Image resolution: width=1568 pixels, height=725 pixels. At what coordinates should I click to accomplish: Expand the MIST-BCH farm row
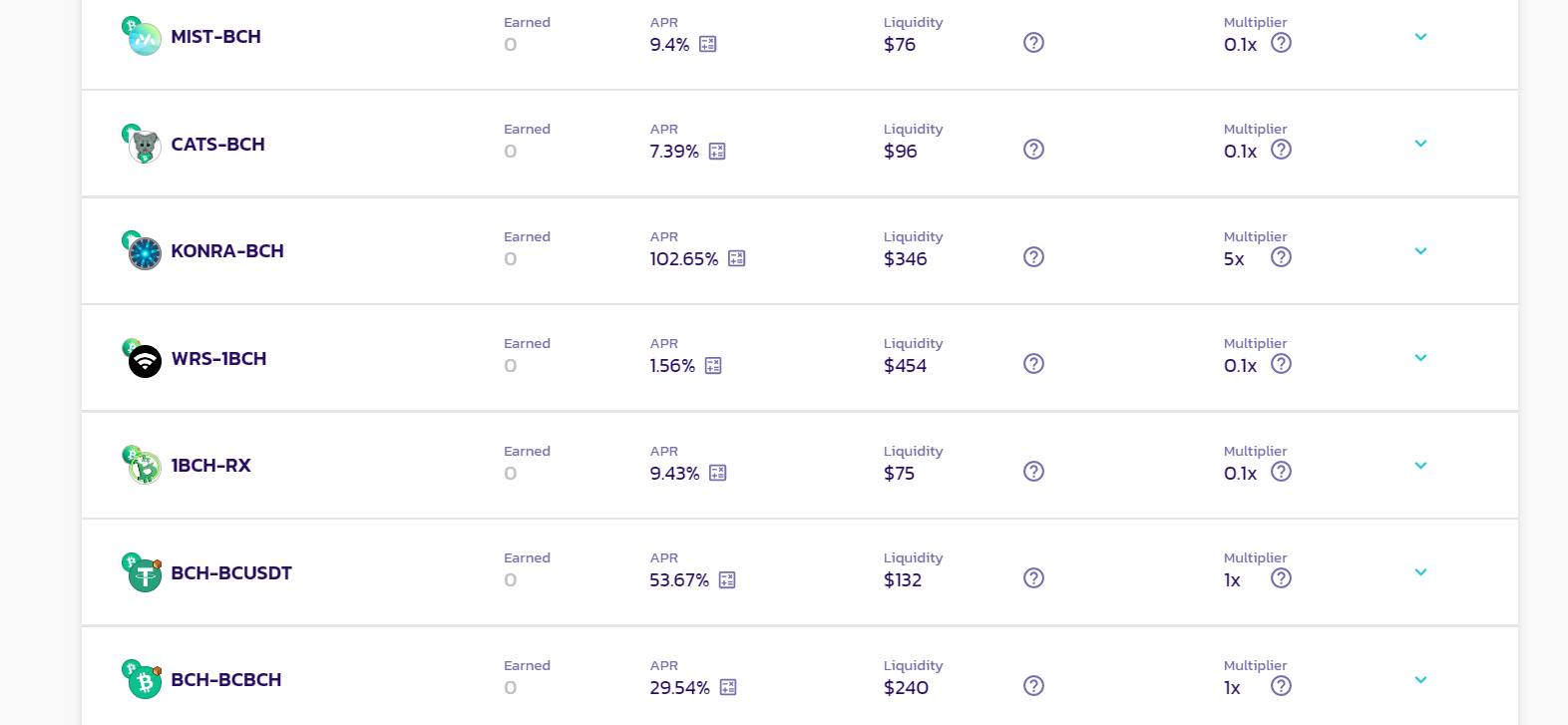[x=1421, y=37]
